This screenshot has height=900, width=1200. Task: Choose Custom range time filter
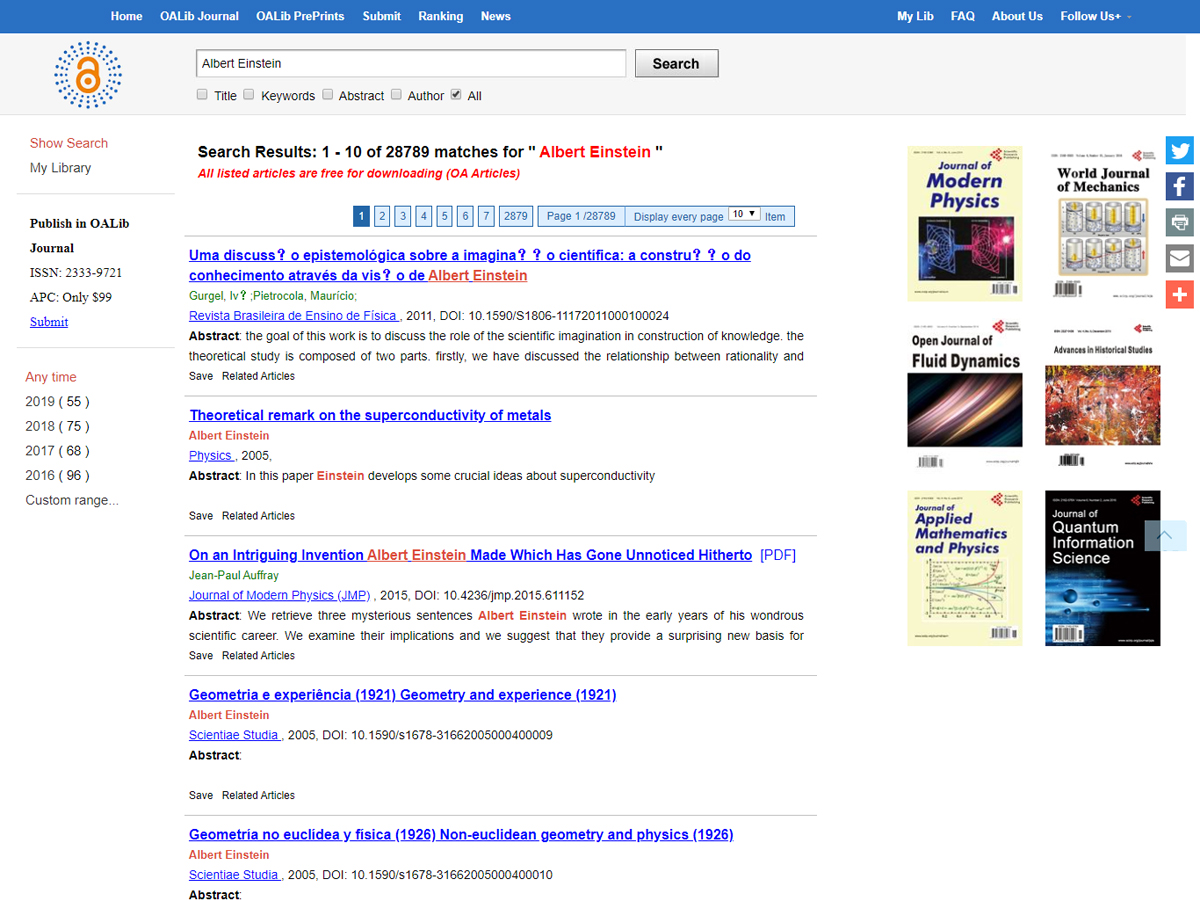(72, 500)
